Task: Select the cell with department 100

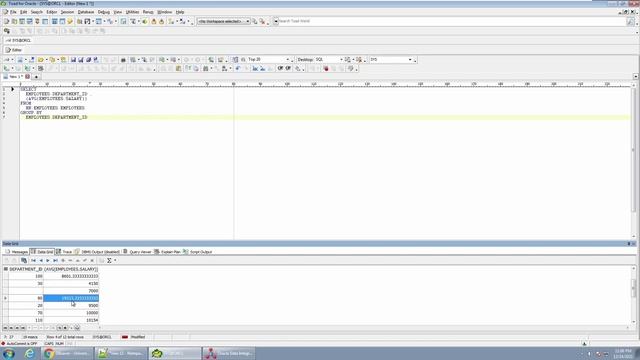Action: click(x=26, y=276)
